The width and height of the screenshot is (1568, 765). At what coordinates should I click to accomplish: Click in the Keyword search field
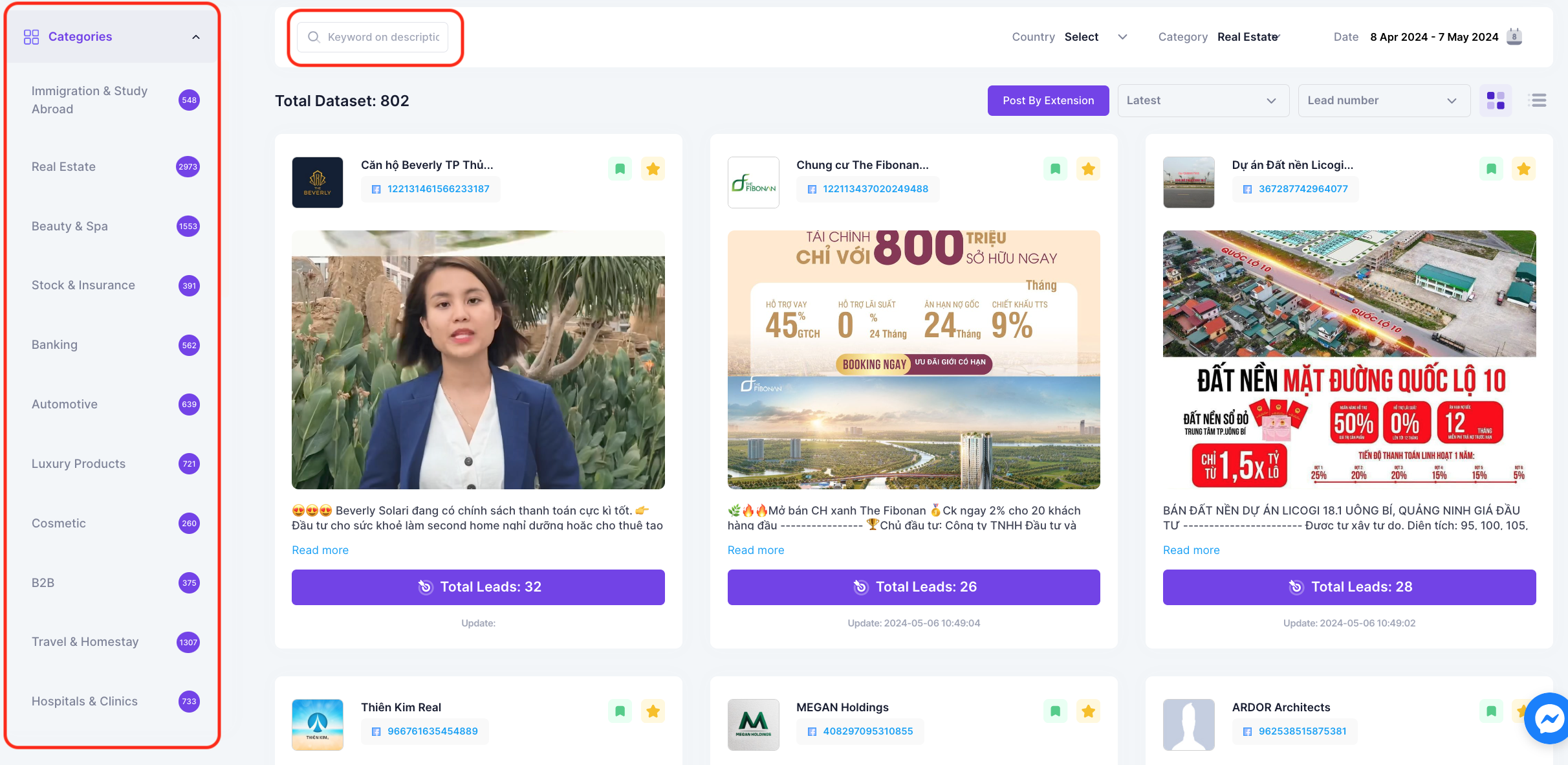click(383, 37)
